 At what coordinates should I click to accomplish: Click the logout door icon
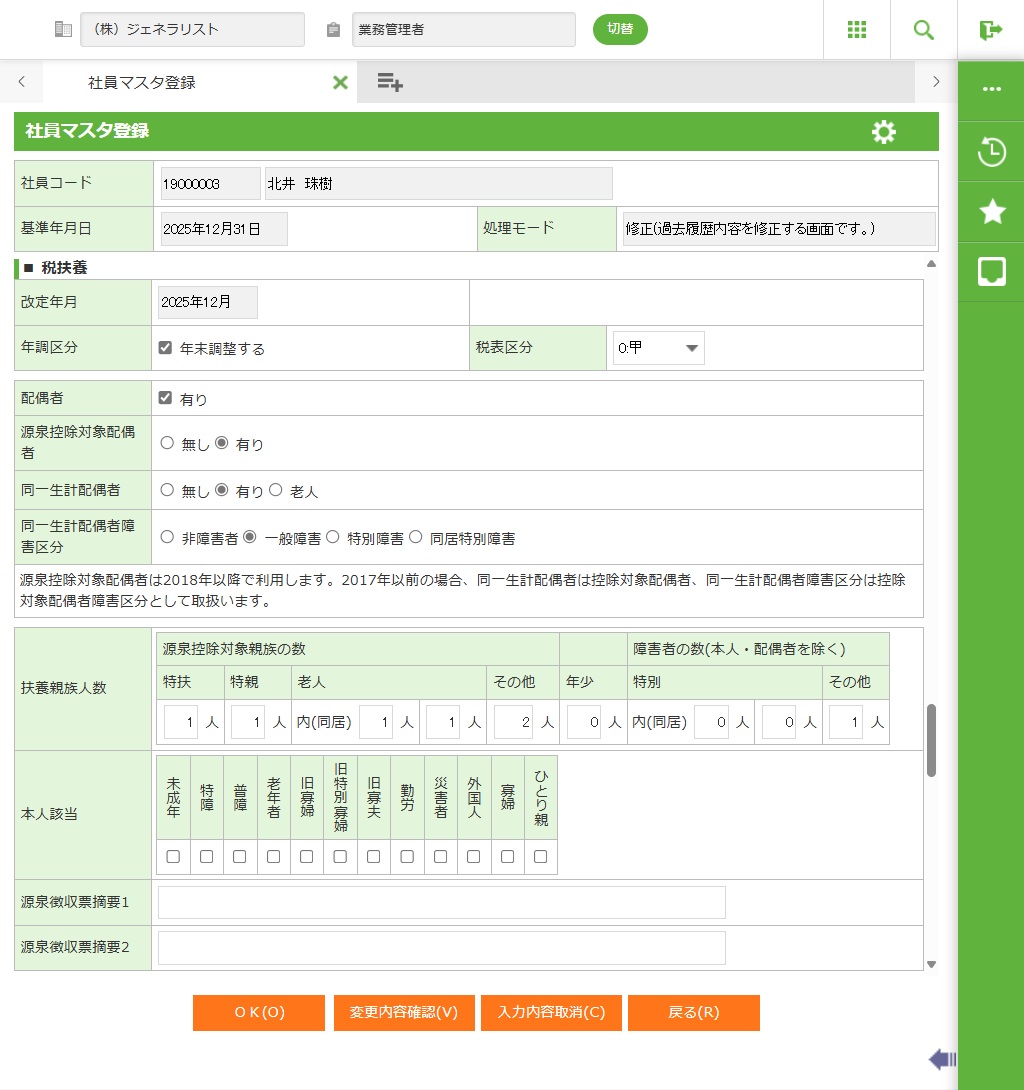(991, 30)
